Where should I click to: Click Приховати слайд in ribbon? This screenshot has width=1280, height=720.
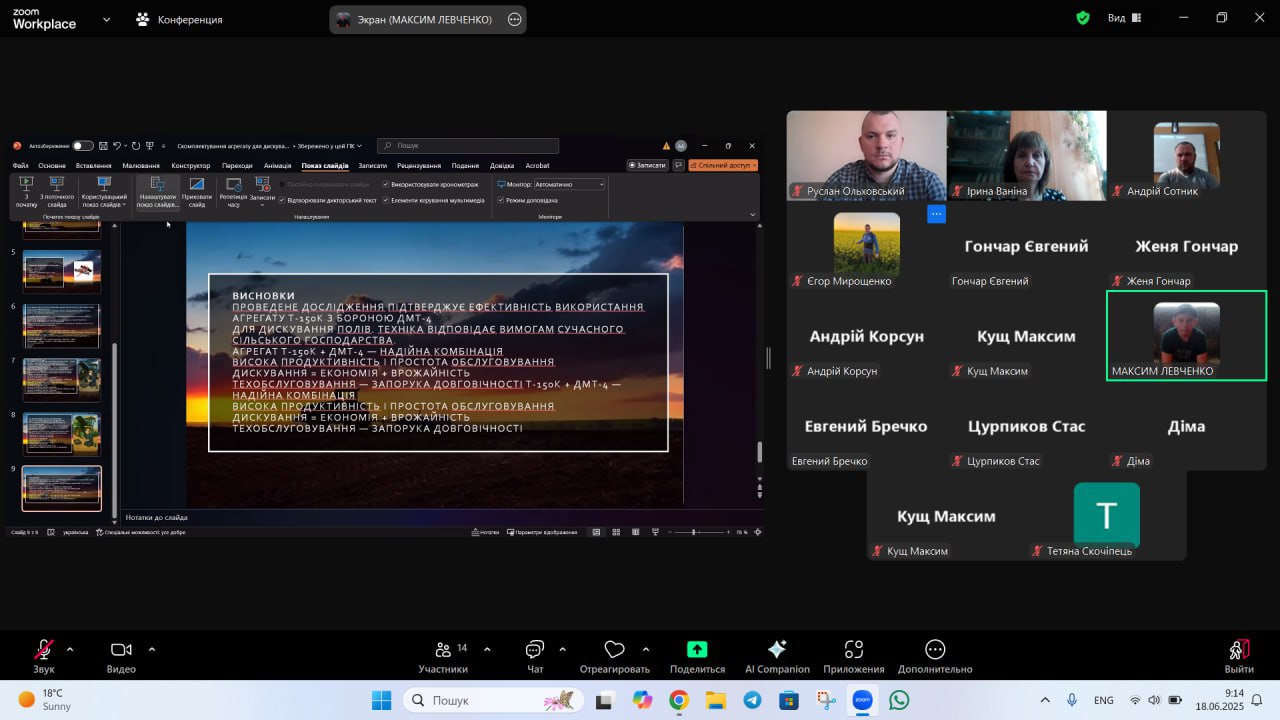coord(197,193)
